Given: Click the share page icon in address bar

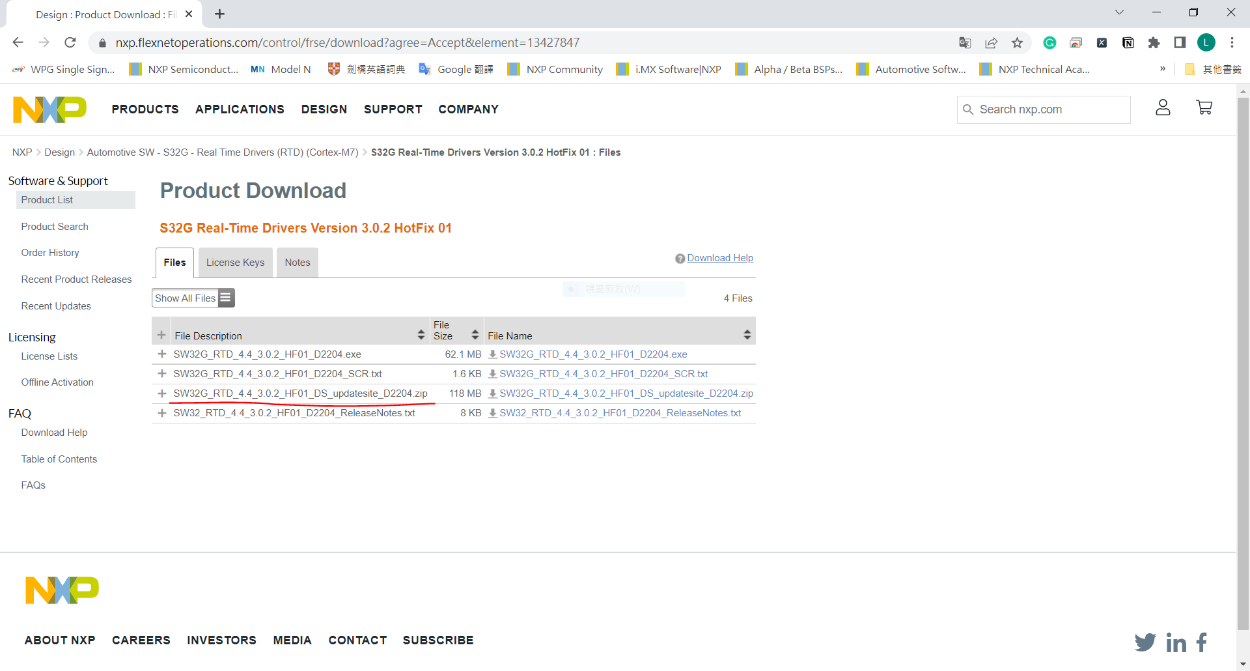Looking at the screenshot, I should coord(991,43).
